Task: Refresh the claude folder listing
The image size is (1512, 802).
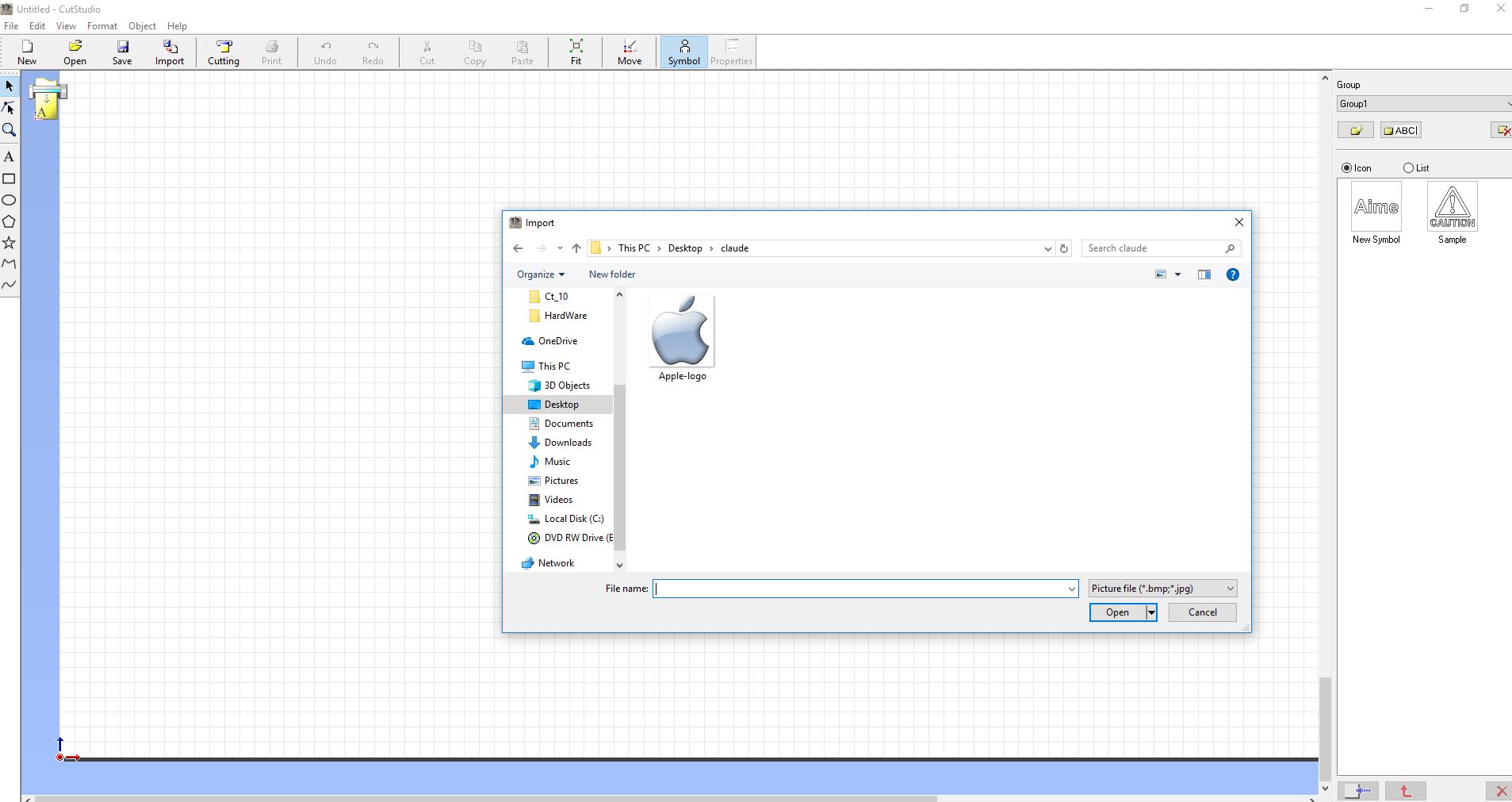Action: 1064,248
